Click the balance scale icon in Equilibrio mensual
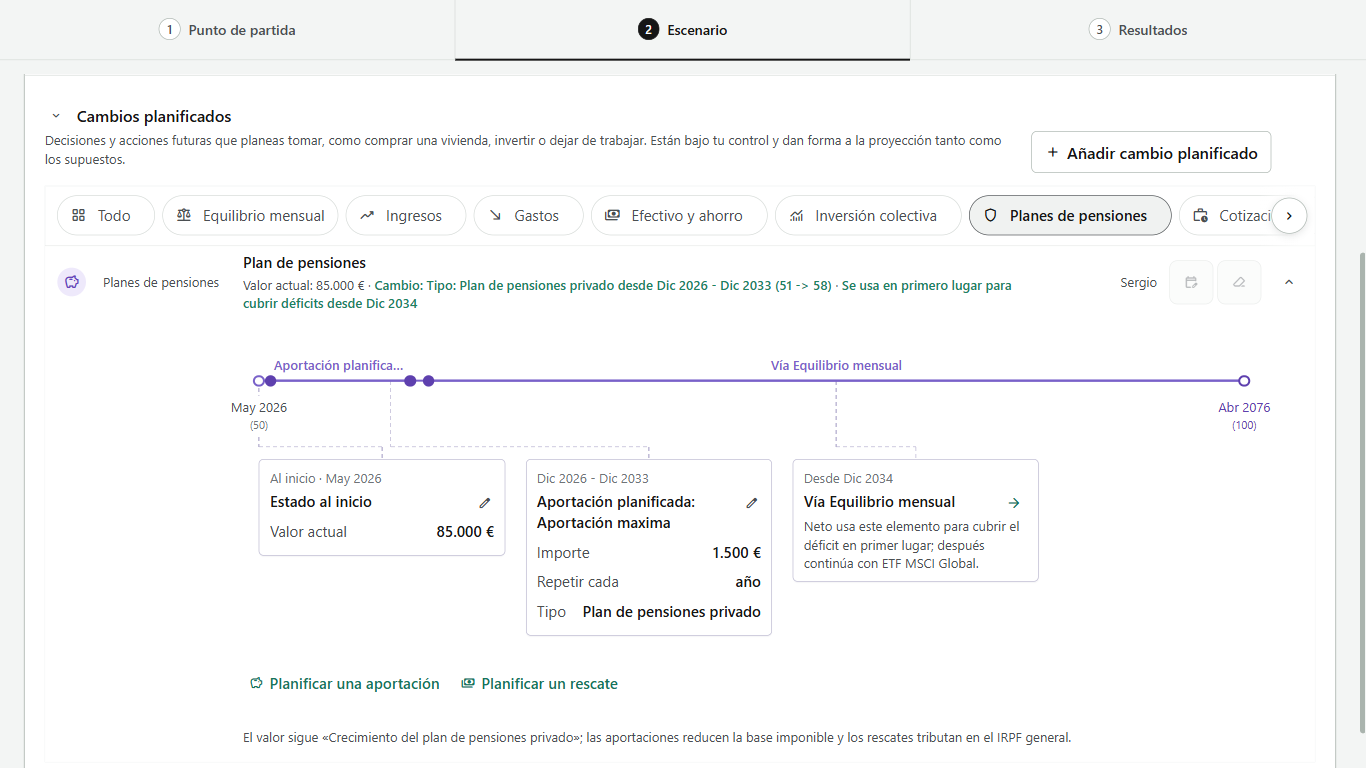Viewport: 1366px width, 768px height. pos(184,215)
